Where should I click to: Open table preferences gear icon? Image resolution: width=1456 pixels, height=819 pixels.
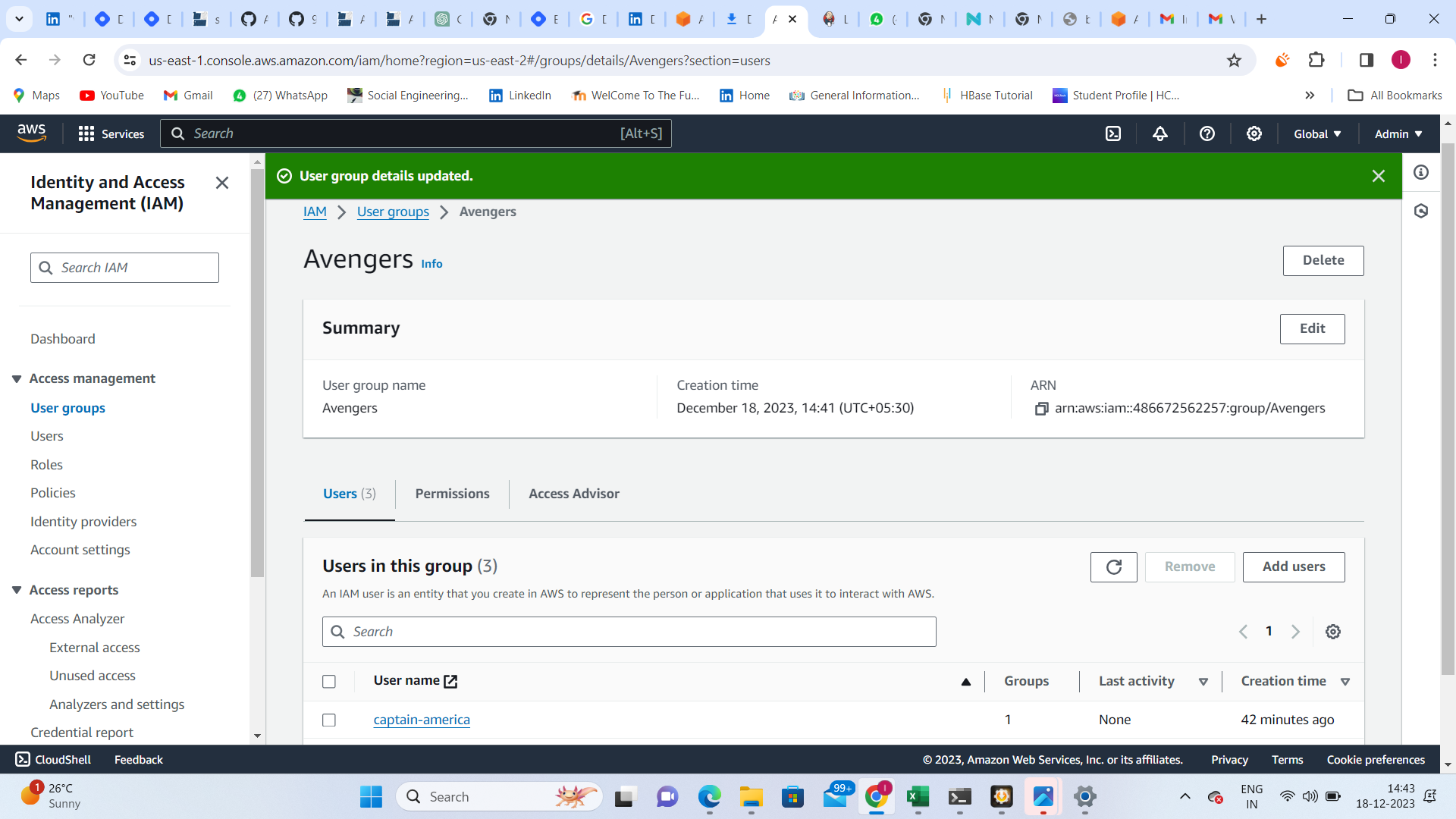pyautogui.click(x=1333, y=632)
